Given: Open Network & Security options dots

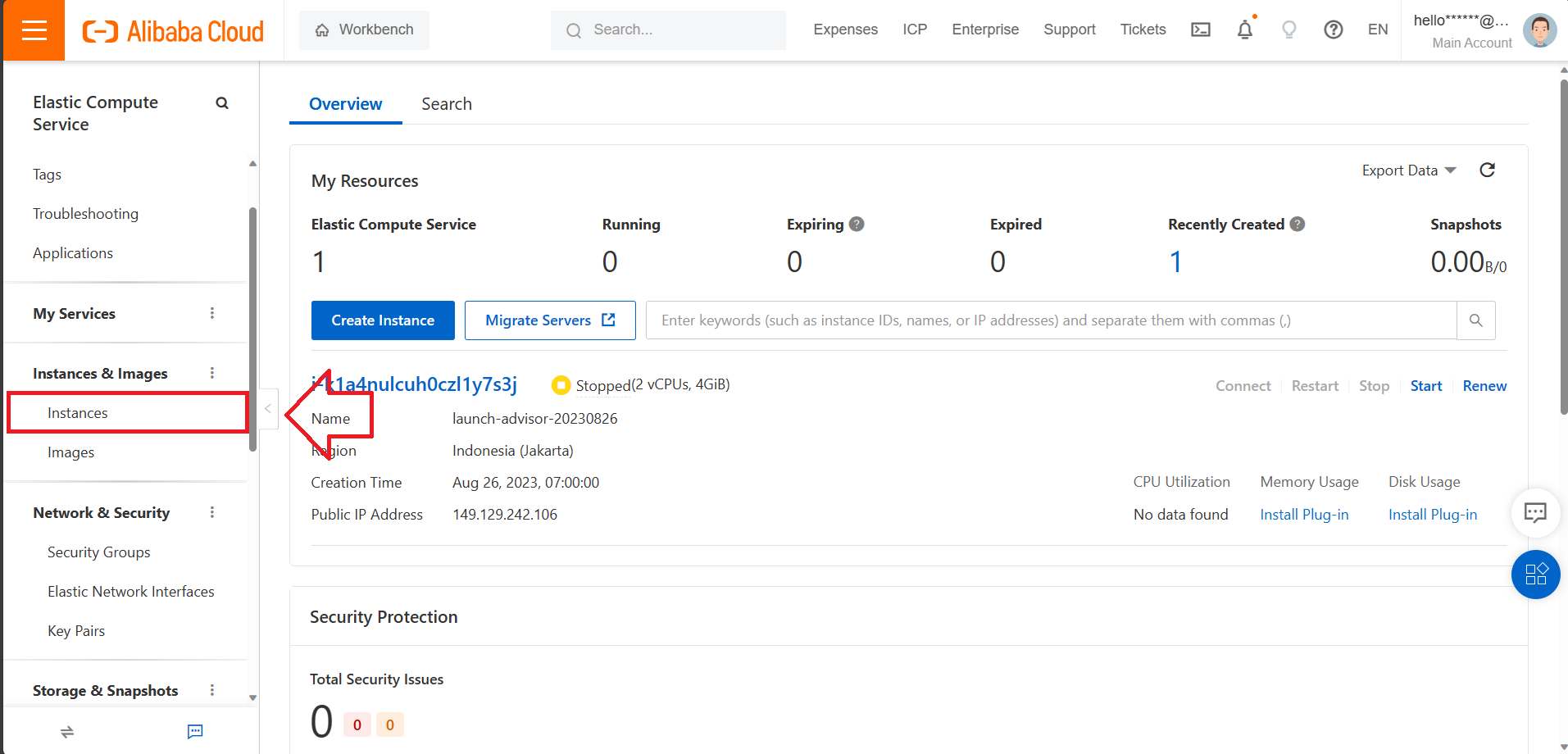Looking at the screenshot, I should pos(212,512).
